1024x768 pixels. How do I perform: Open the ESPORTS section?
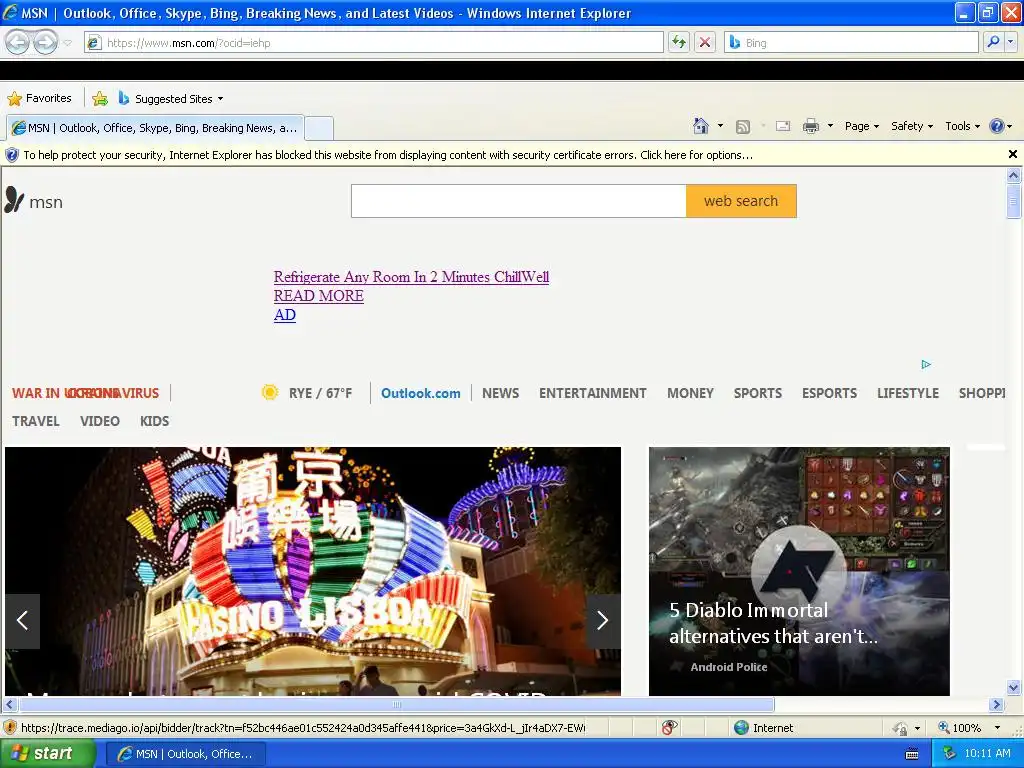pos(829,393)
